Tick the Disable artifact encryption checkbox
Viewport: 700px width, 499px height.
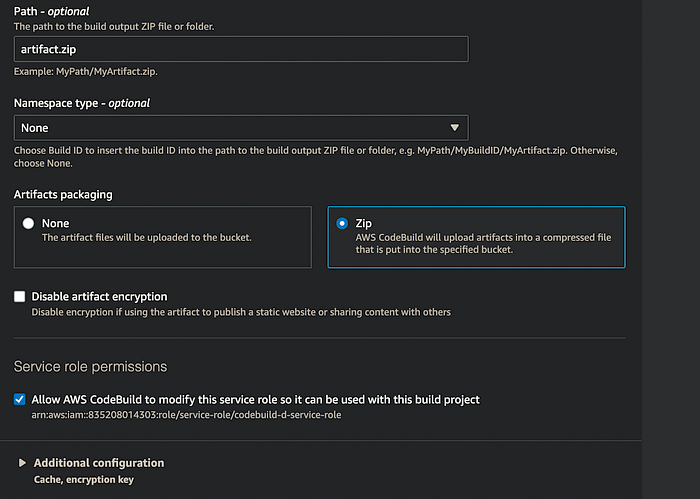pos(20,297)
